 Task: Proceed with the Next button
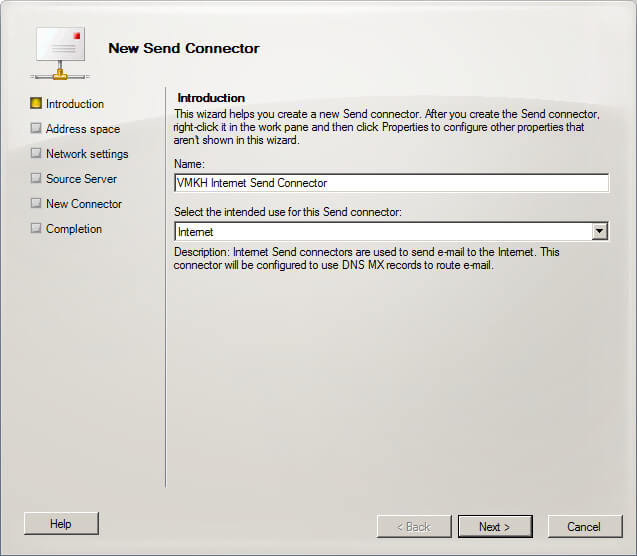[495, 527]
